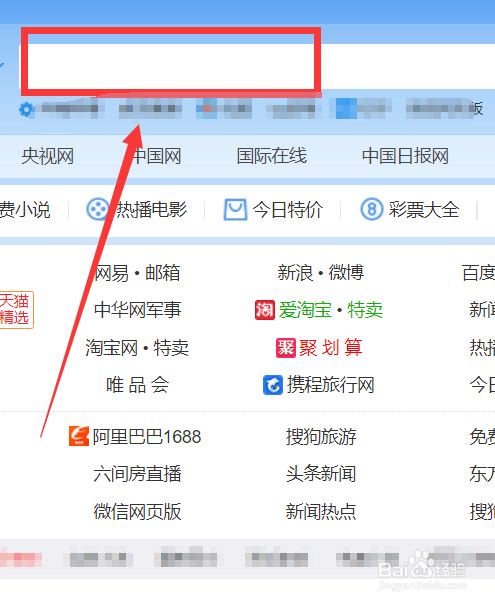Open the bookmarks bar gear icon
495x603 pixels.
(26, 109)
